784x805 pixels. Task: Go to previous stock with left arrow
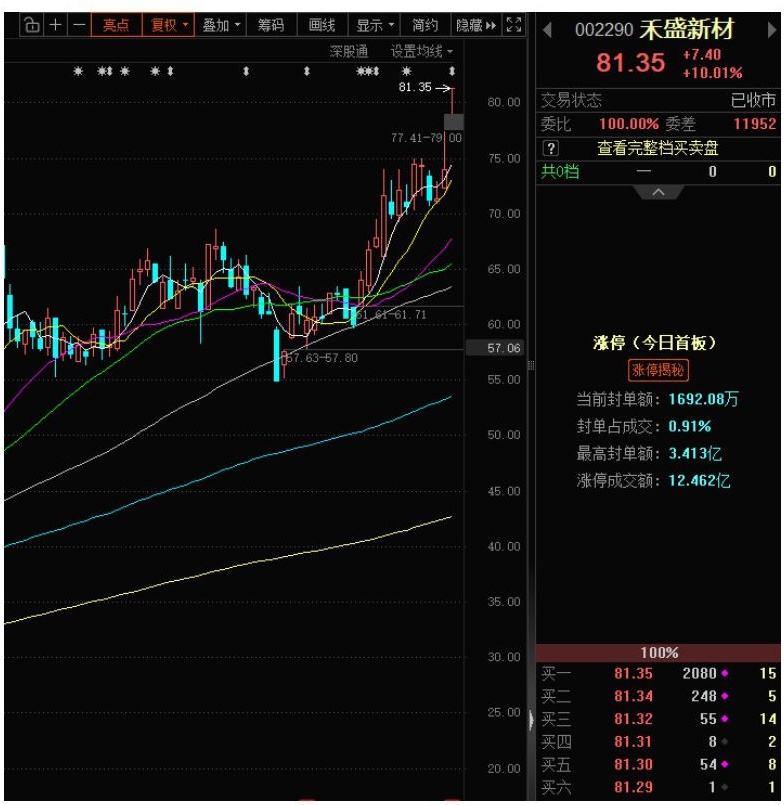[547, 30]
